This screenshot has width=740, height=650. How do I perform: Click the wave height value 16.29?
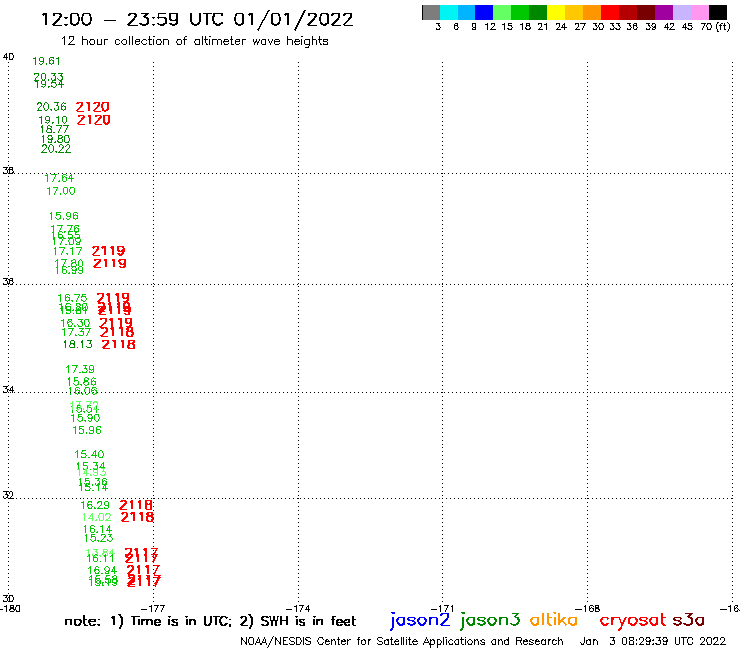tap(95, 505)
